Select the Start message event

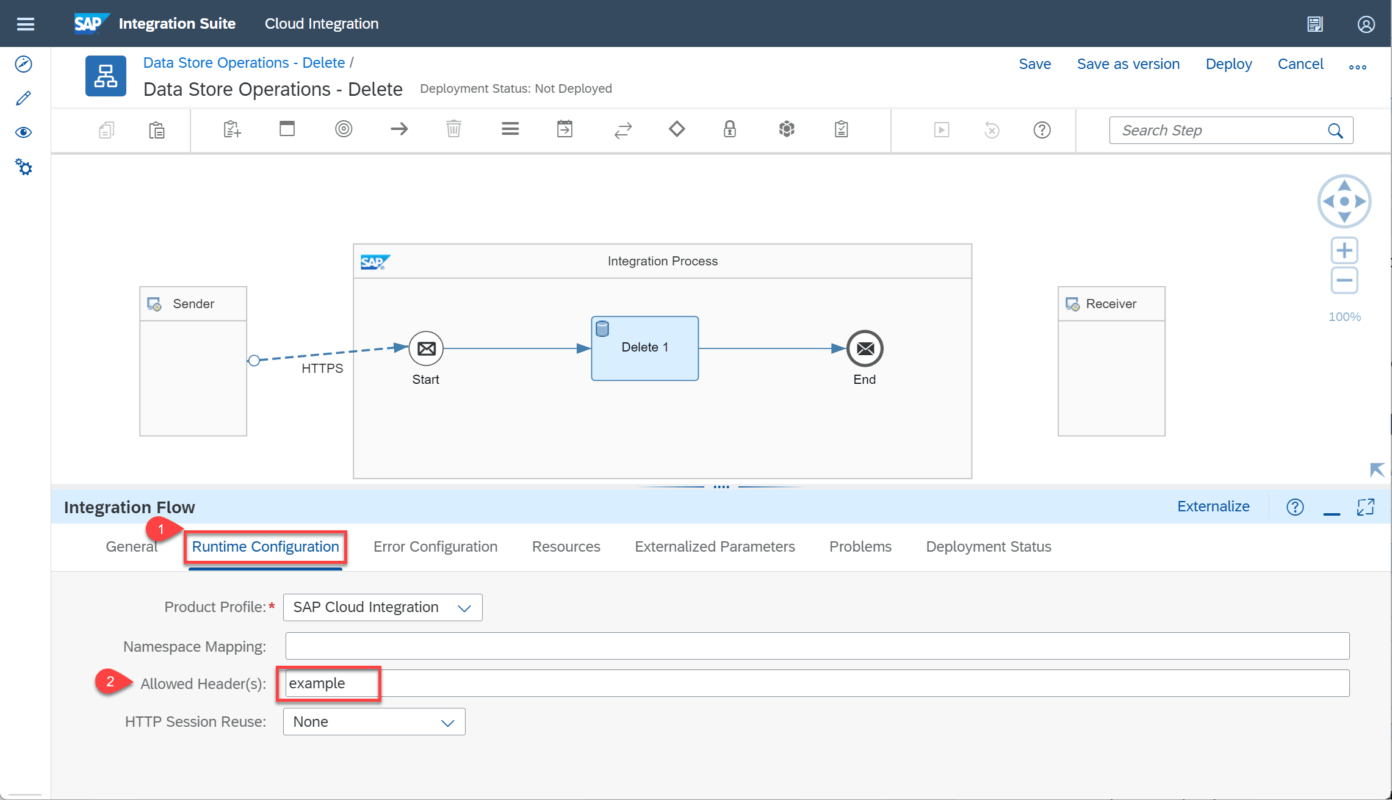426,349
